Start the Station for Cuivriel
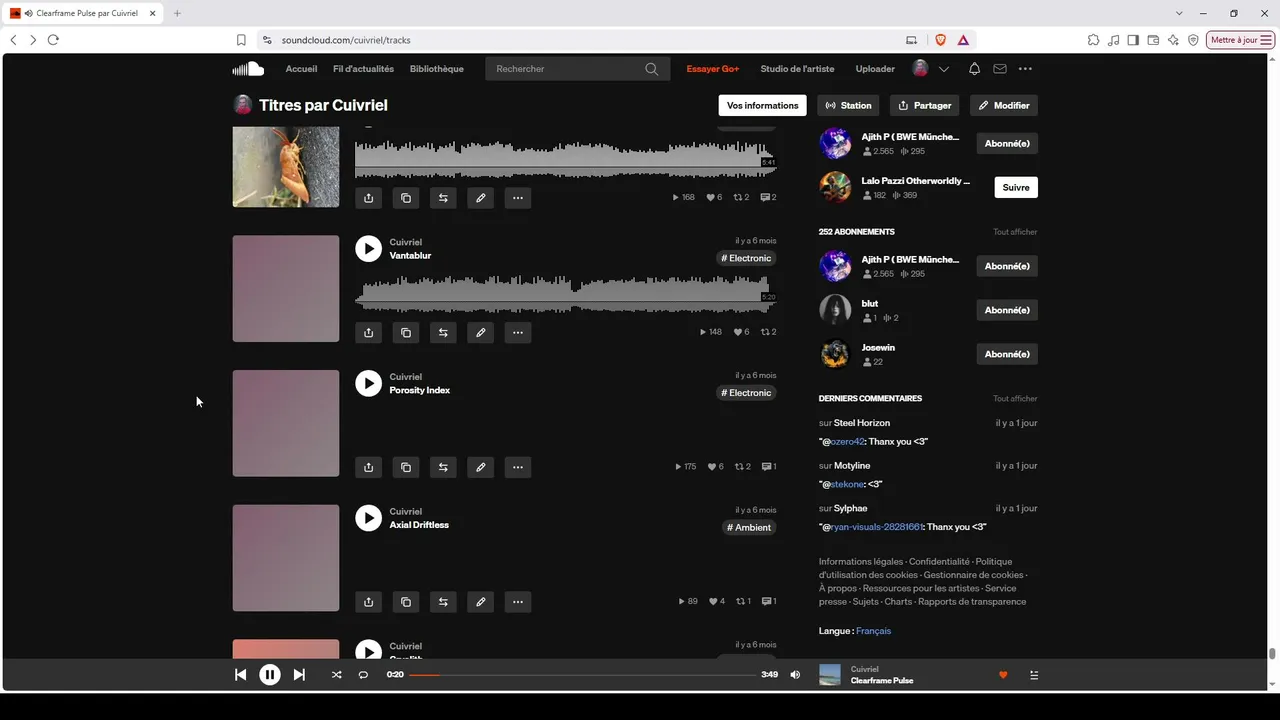The width and height of the screenshot is (1280, 720). (x=849, y=105)
